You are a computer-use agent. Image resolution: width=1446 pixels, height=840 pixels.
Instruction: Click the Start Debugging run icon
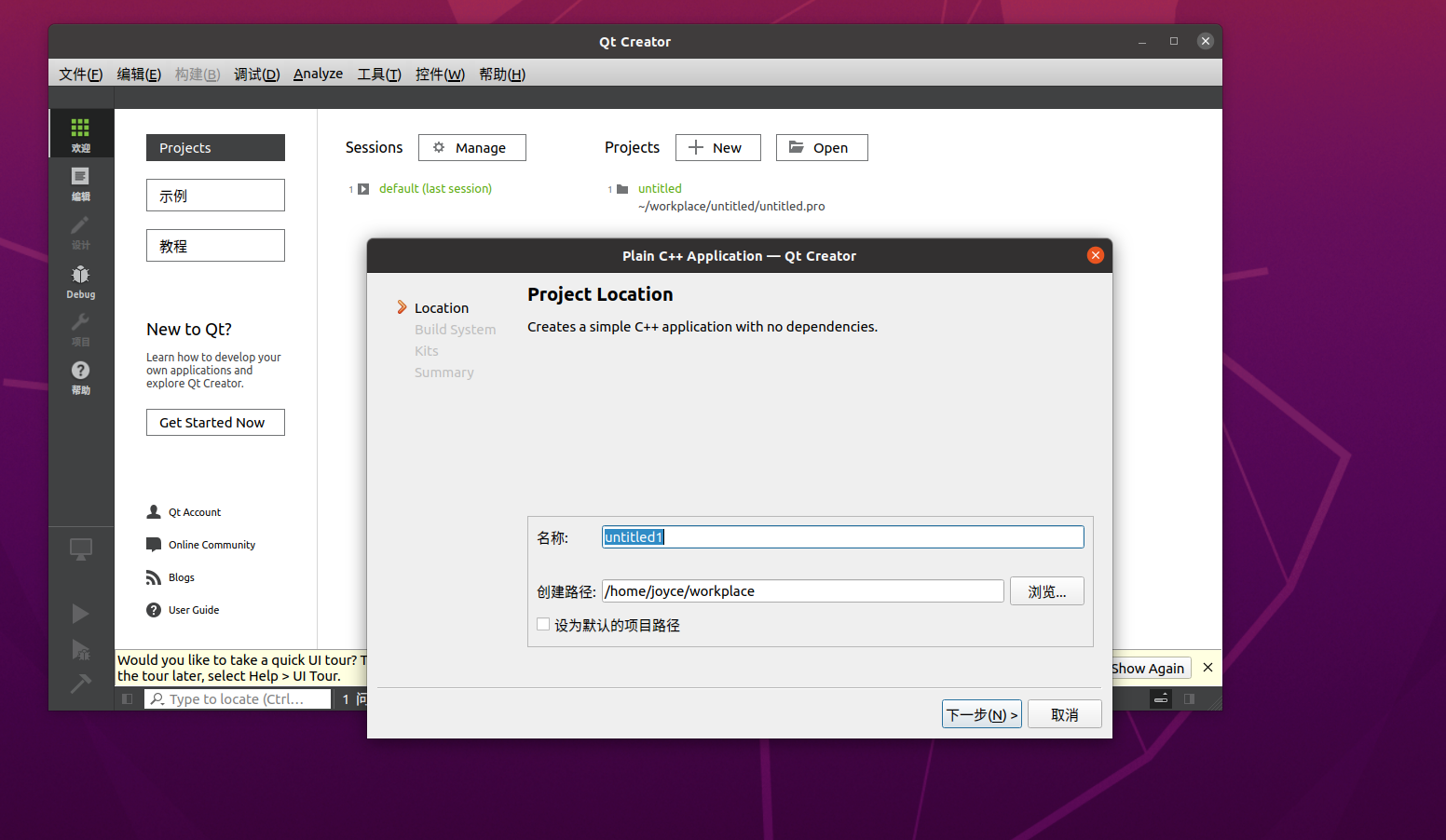point(81,649)
